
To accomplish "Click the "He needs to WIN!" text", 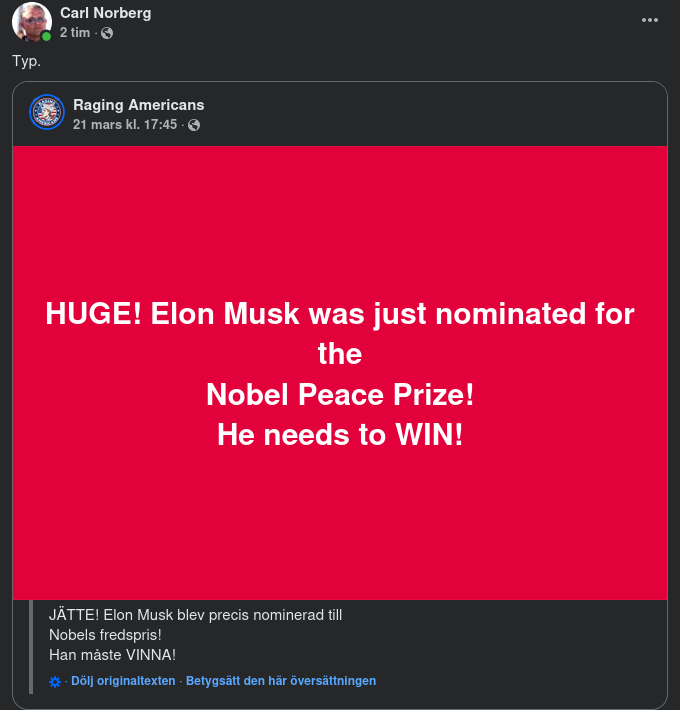I will [340, 435].
